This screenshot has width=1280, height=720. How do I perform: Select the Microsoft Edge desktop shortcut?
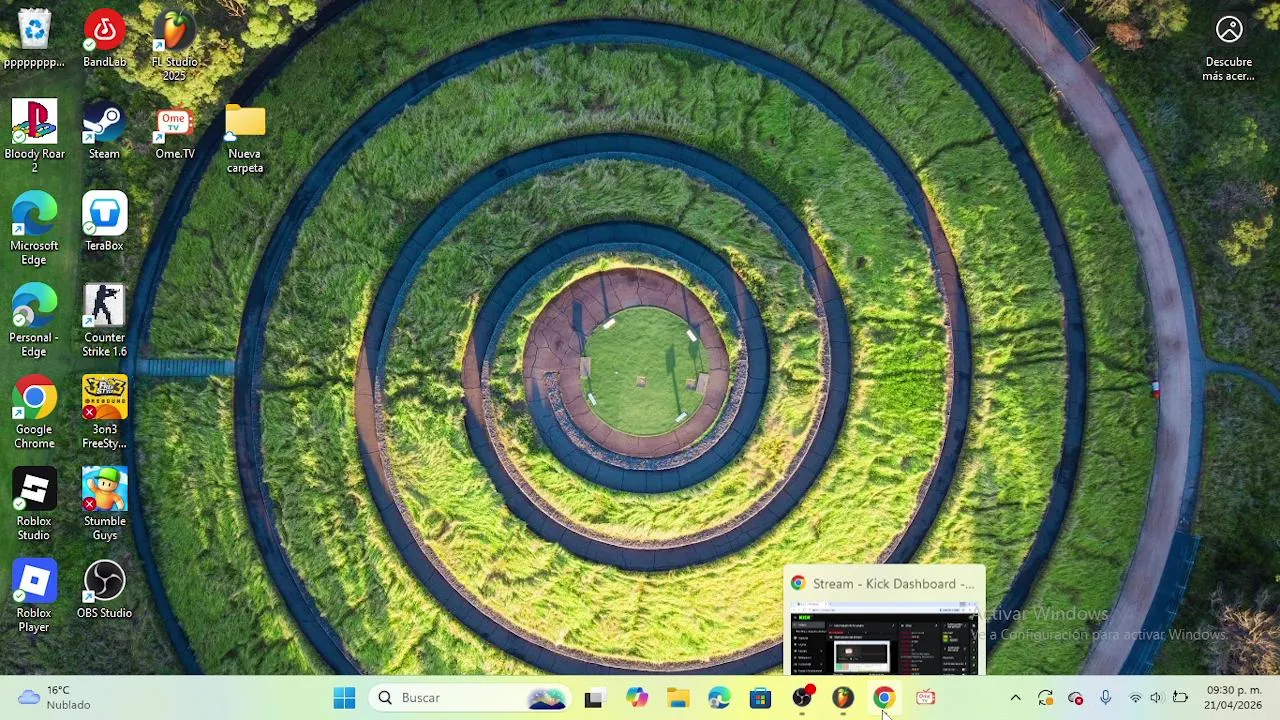34,229
